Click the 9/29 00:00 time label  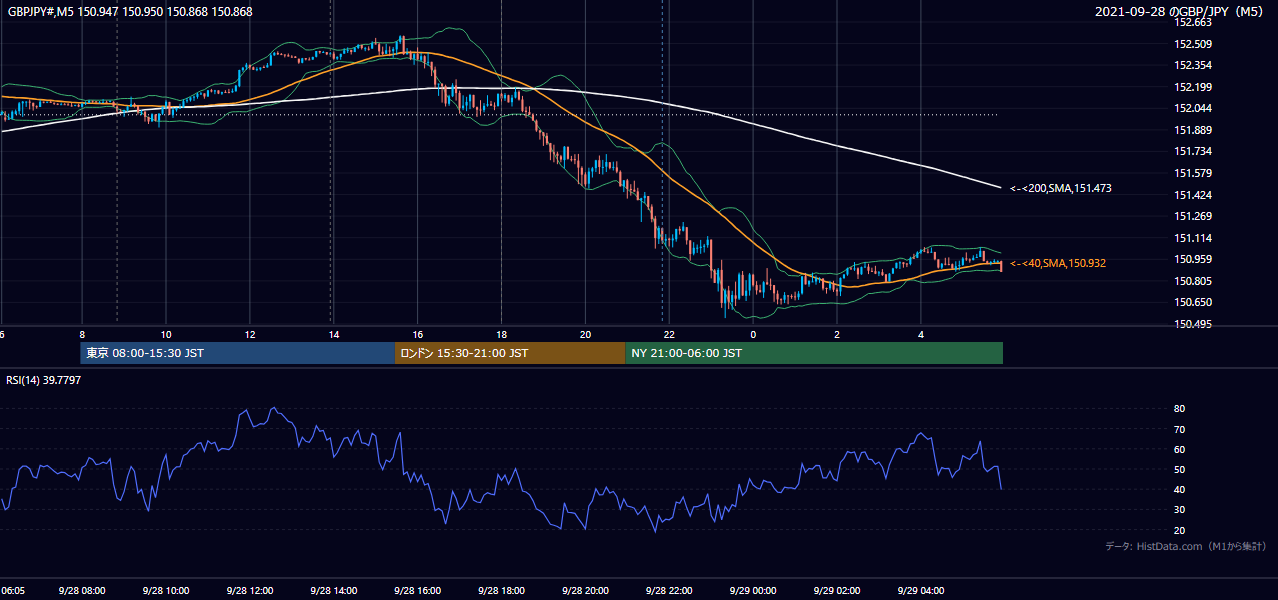[753, 591]
